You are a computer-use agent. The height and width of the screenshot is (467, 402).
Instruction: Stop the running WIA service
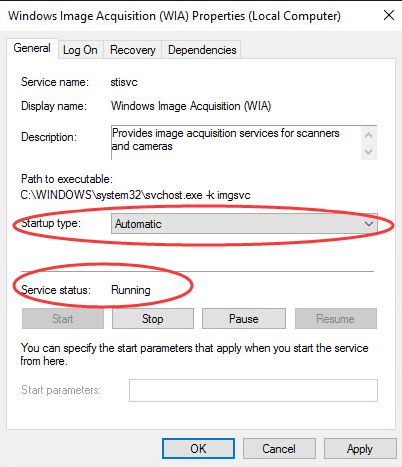[x=153, y=319]
